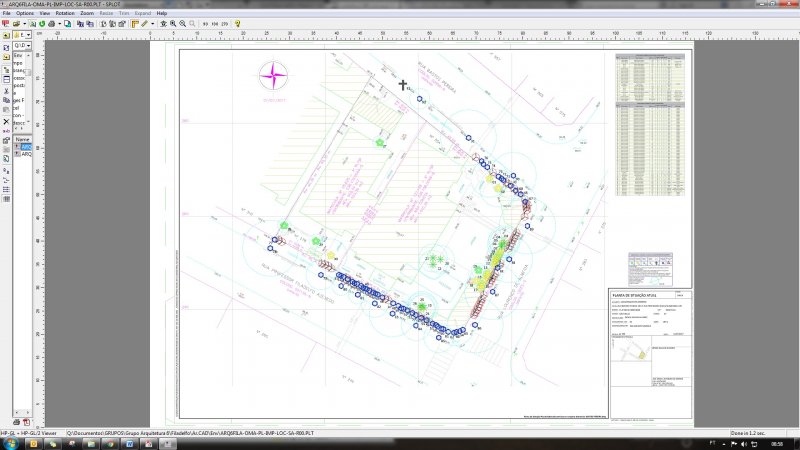
Task: Click the yellow lightbulb help icon
Action: coord(238,22)
